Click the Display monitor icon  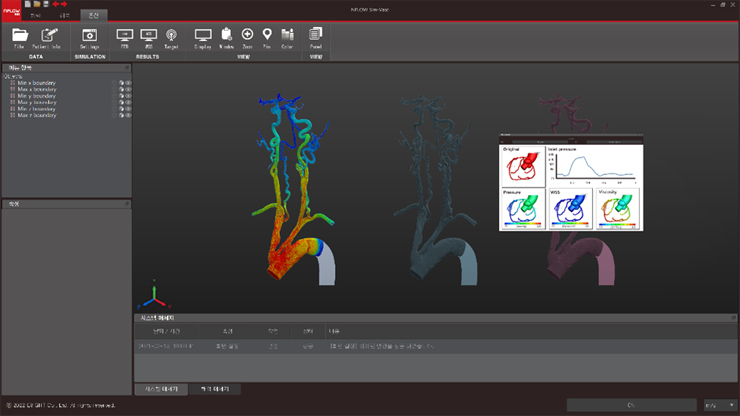click(x=203, y=37)
